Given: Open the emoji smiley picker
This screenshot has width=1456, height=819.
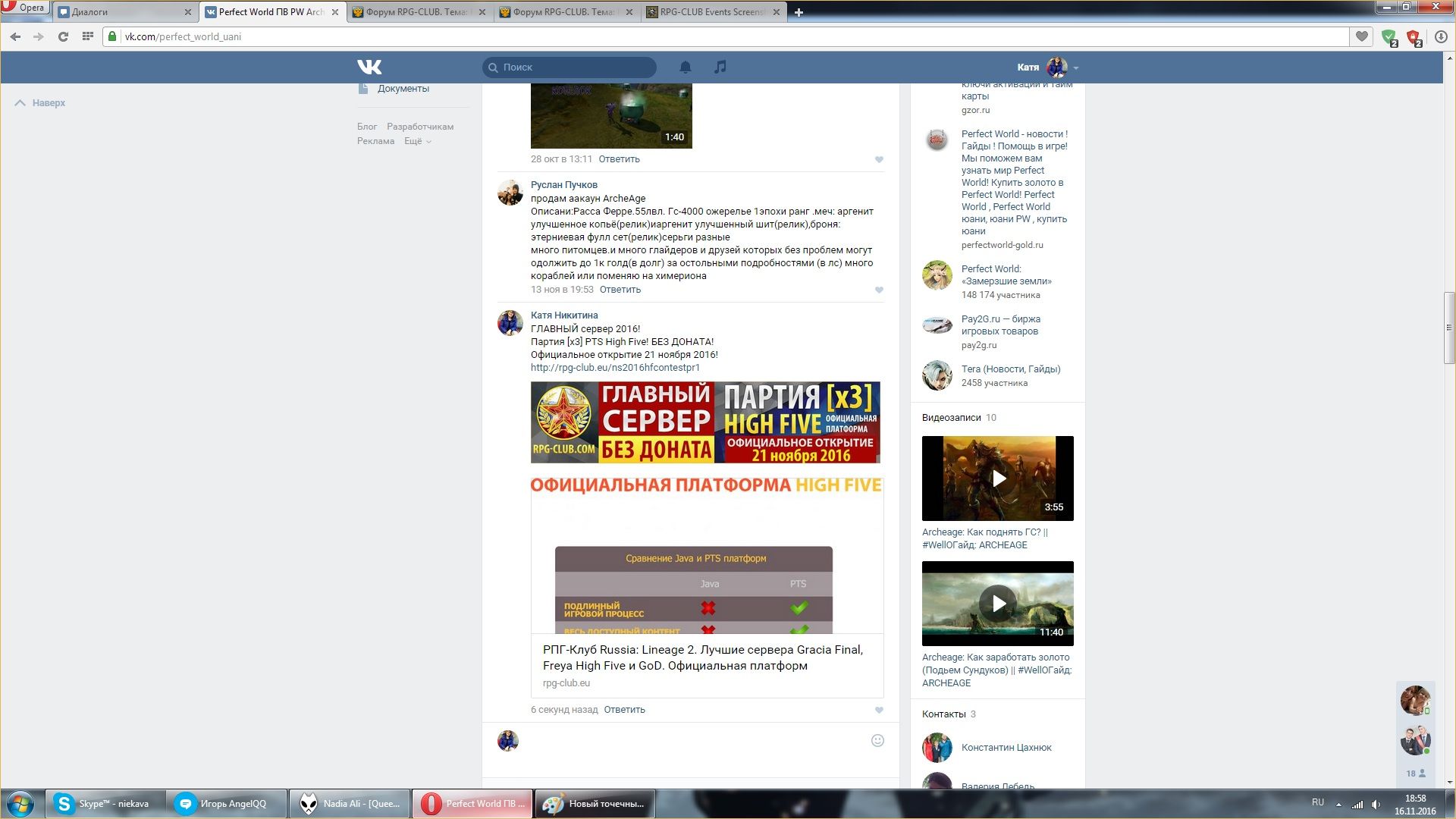Looking at the screenshot, I should tap(877, 741).
